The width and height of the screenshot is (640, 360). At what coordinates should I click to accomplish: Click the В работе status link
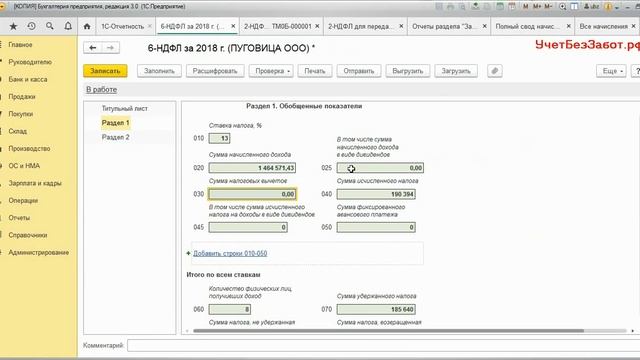101,90
